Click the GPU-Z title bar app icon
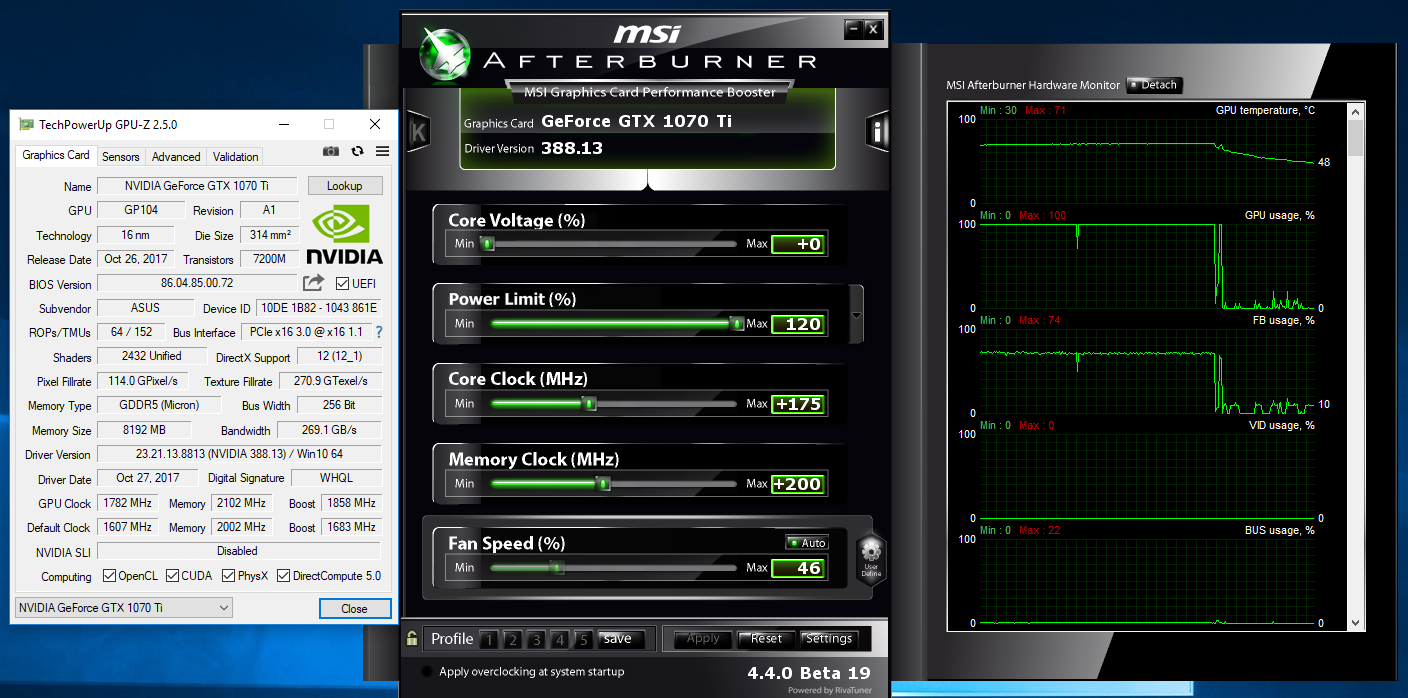 (x=26, y=124)
